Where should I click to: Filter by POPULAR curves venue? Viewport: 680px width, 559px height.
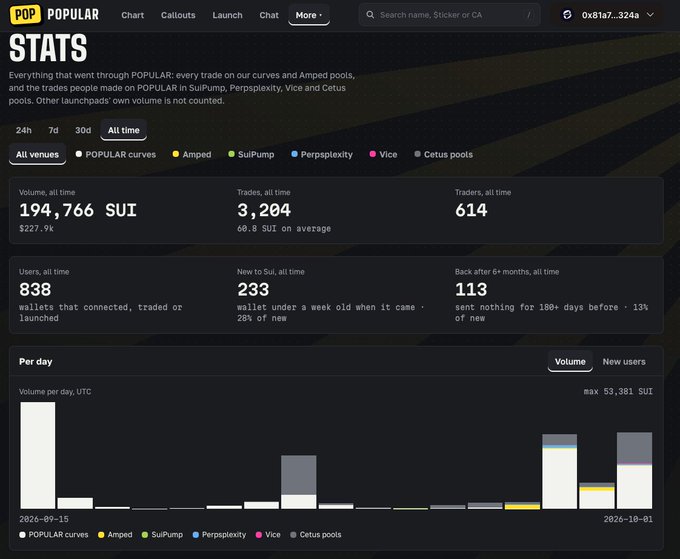(x=116, y=154)
